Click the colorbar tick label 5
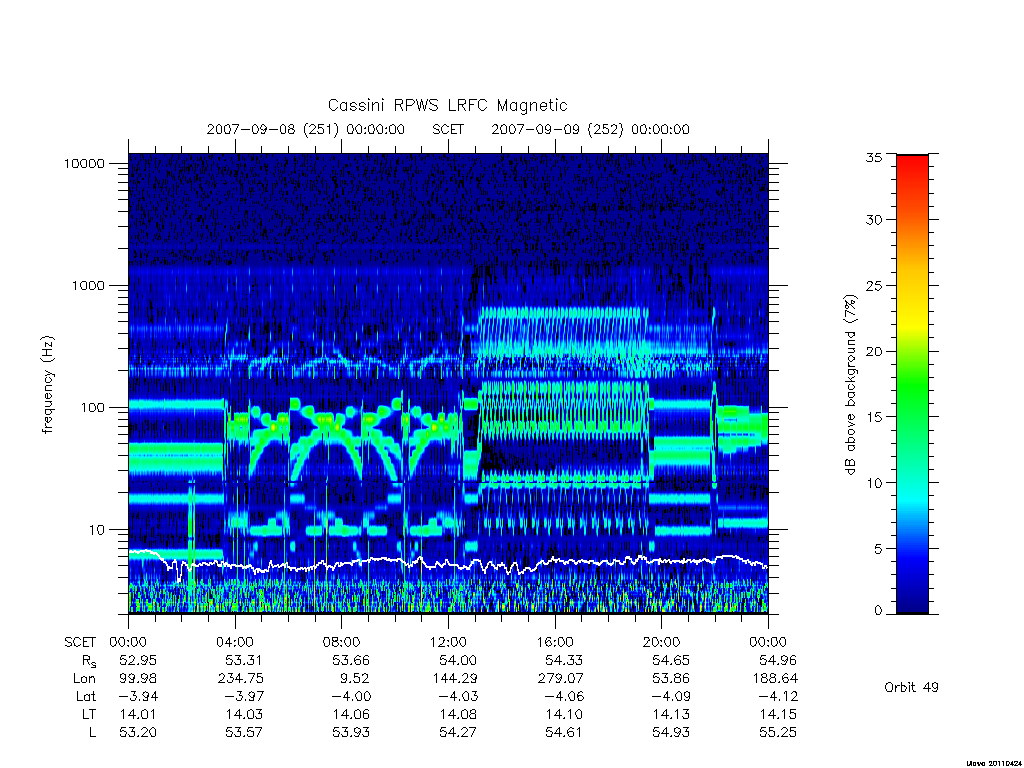 878,549
